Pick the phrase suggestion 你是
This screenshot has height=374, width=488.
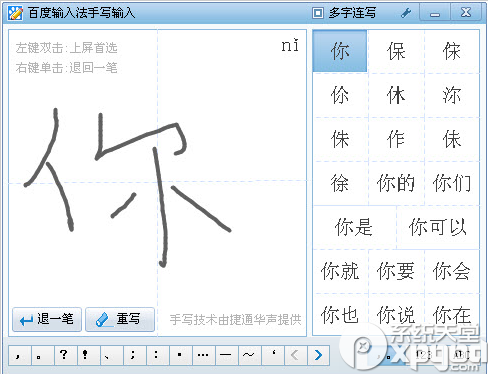(354, 227)
